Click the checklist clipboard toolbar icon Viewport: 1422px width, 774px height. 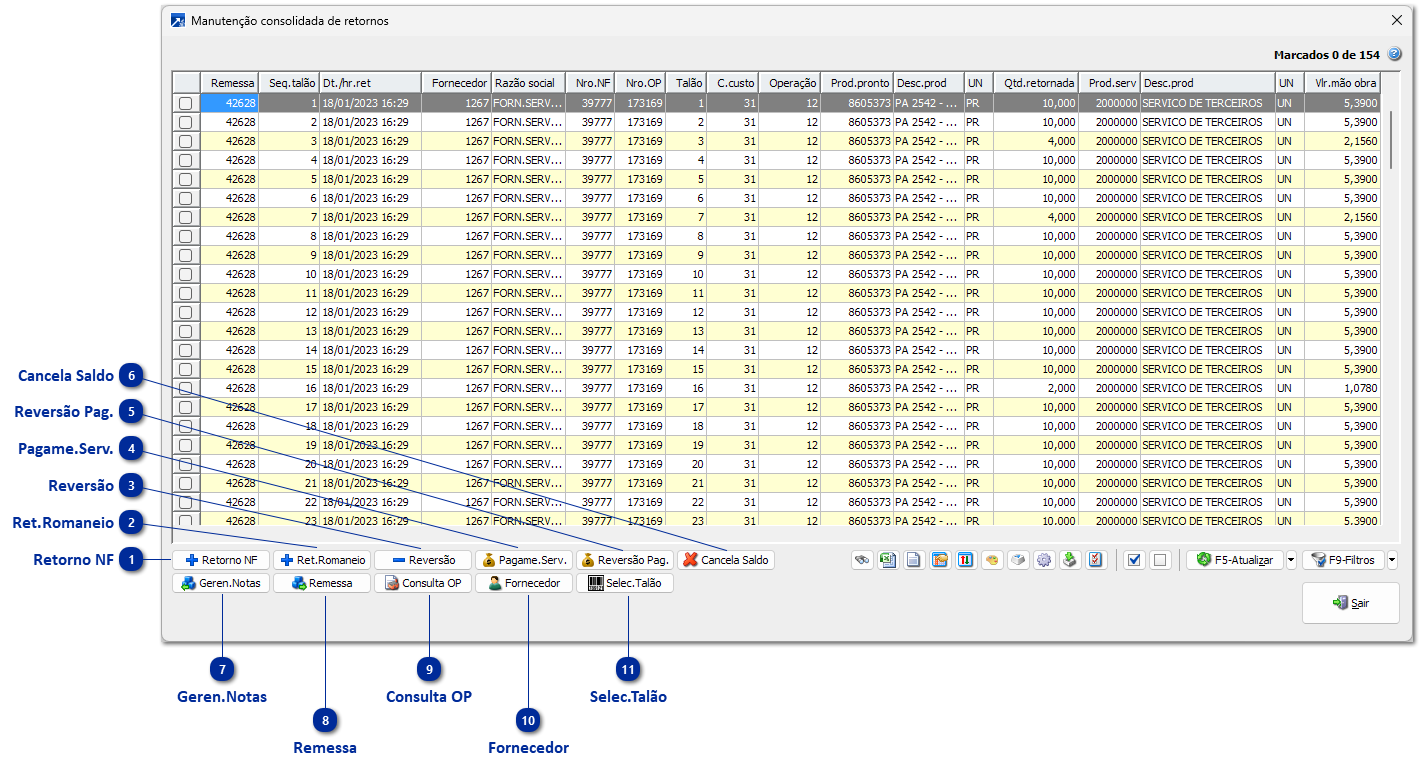click(x=1096, y=560)
